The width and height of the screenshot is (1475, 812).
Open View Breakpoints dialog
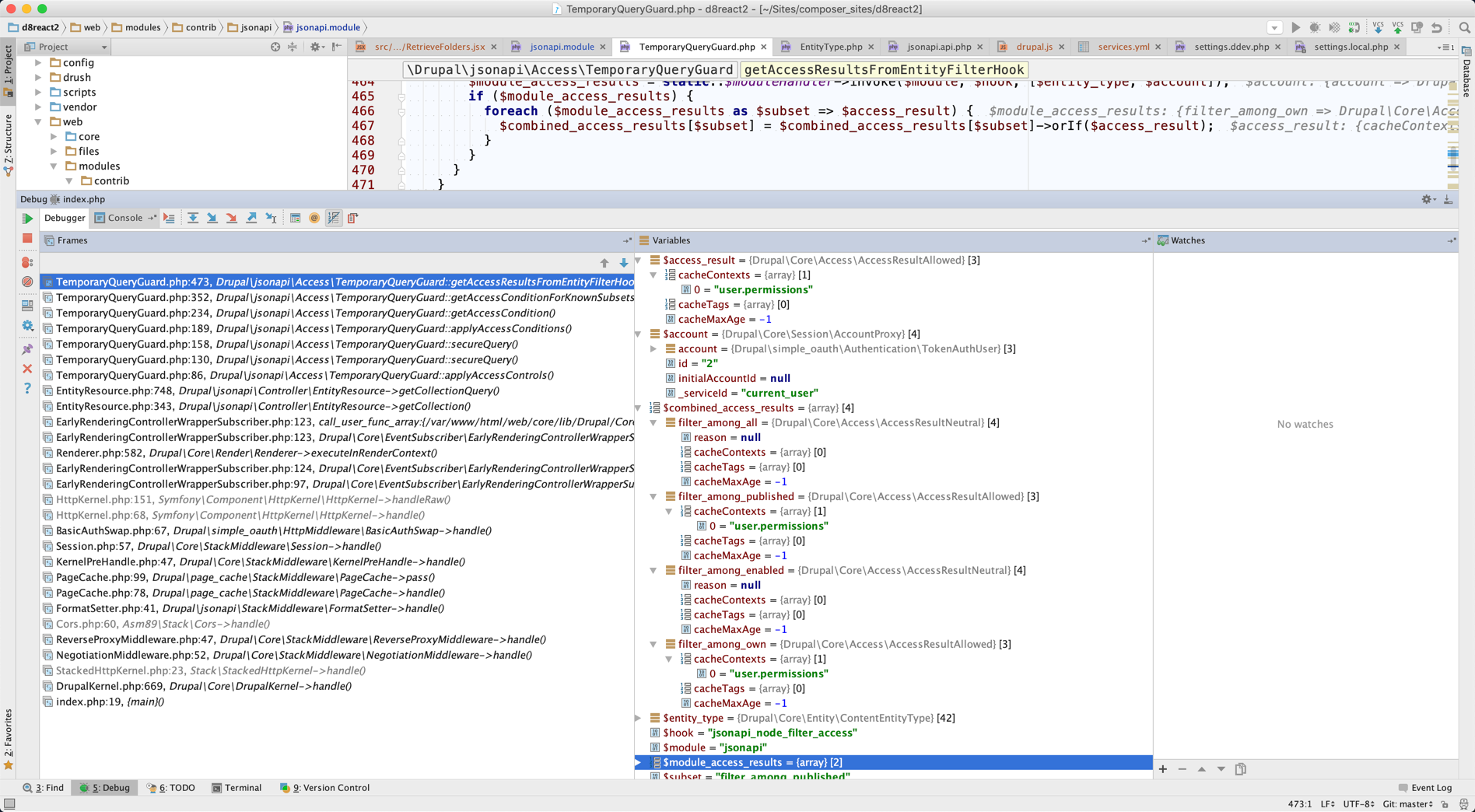(x=28, y=262)
